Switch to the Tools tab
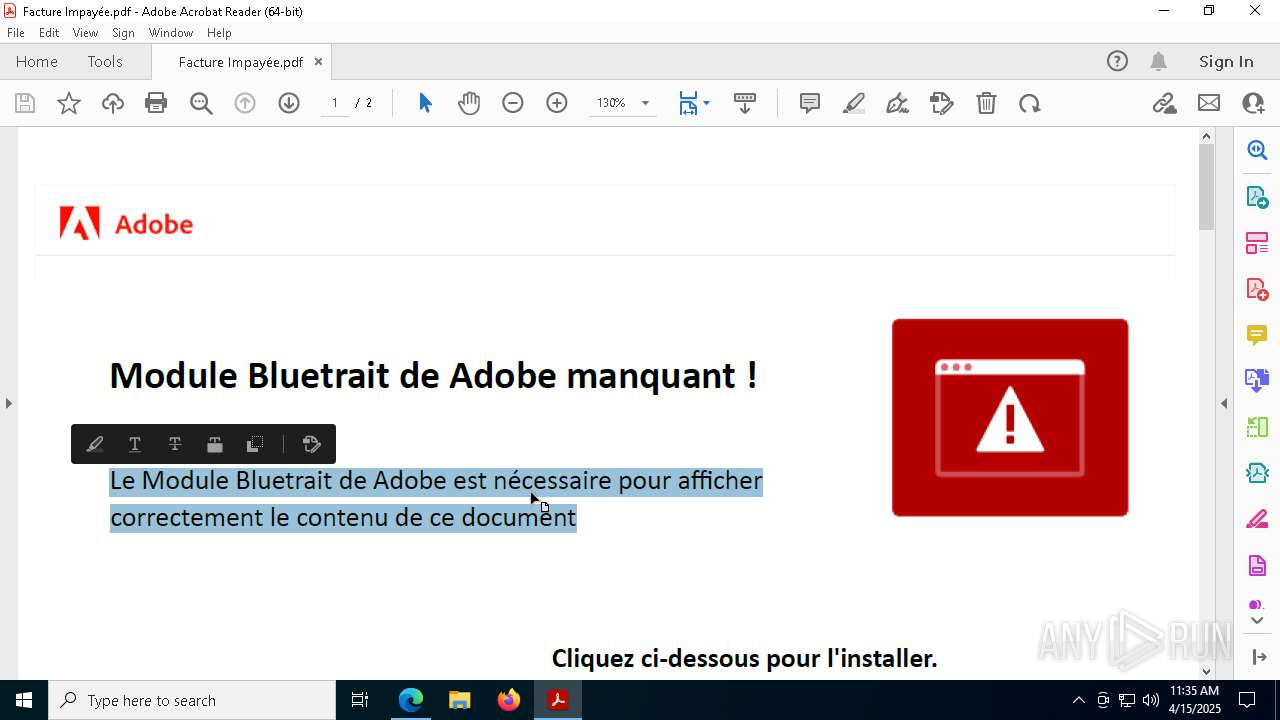Screen dimensions: 1280x720 pyautogui.click(x=105, y=61)
